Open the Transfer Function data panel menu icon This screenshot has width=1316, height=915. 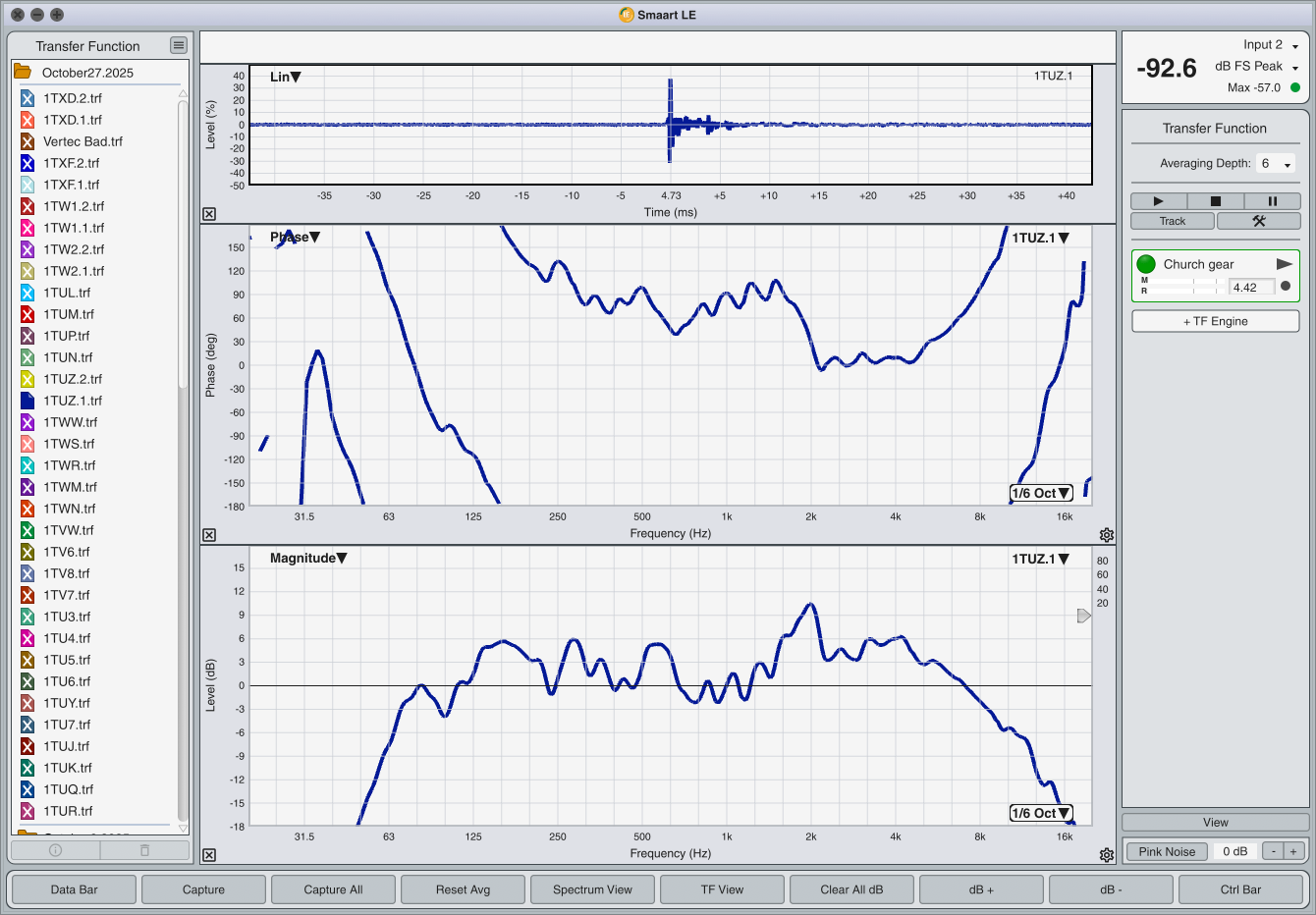coord(178,45)
